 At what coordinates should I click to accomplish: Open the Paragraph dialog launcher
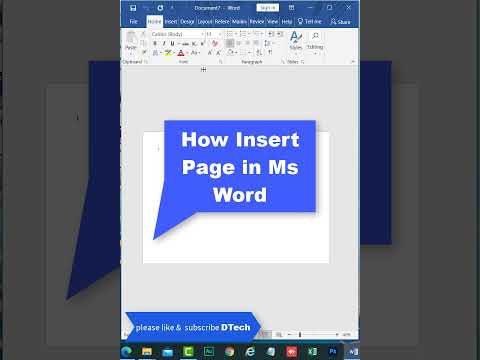point(283,62)
